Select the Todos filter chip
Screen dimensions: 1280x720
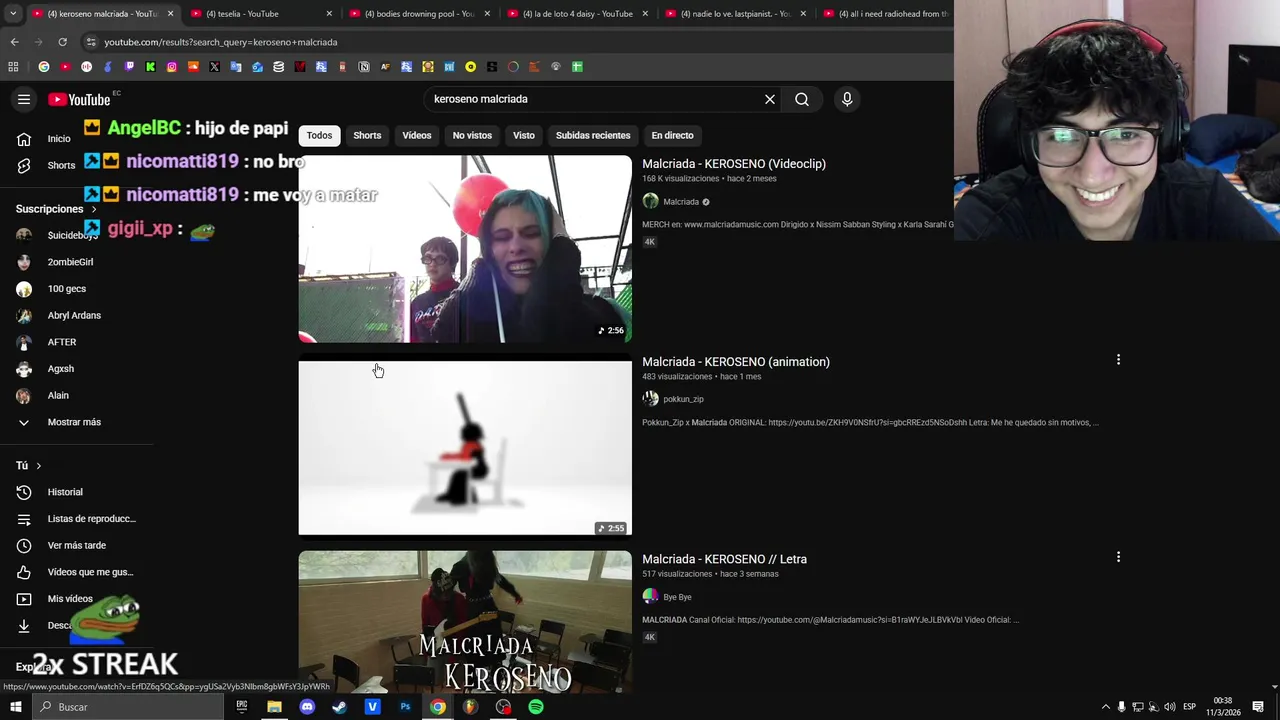[319, 135]
